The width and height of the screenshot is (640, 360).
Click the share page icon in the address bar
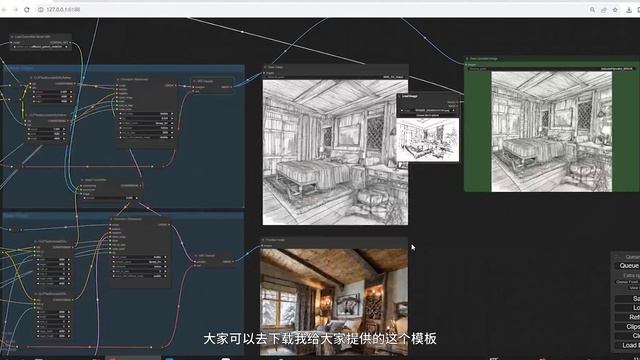[604, 10]
